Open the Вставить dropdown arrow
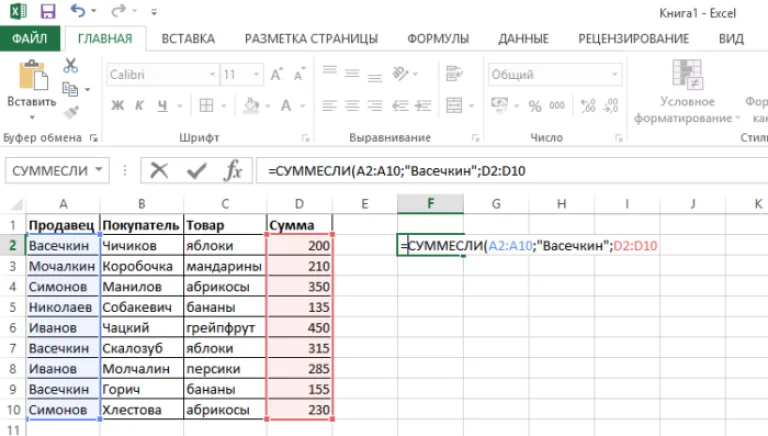768x436 pixels. coord(32,118)
